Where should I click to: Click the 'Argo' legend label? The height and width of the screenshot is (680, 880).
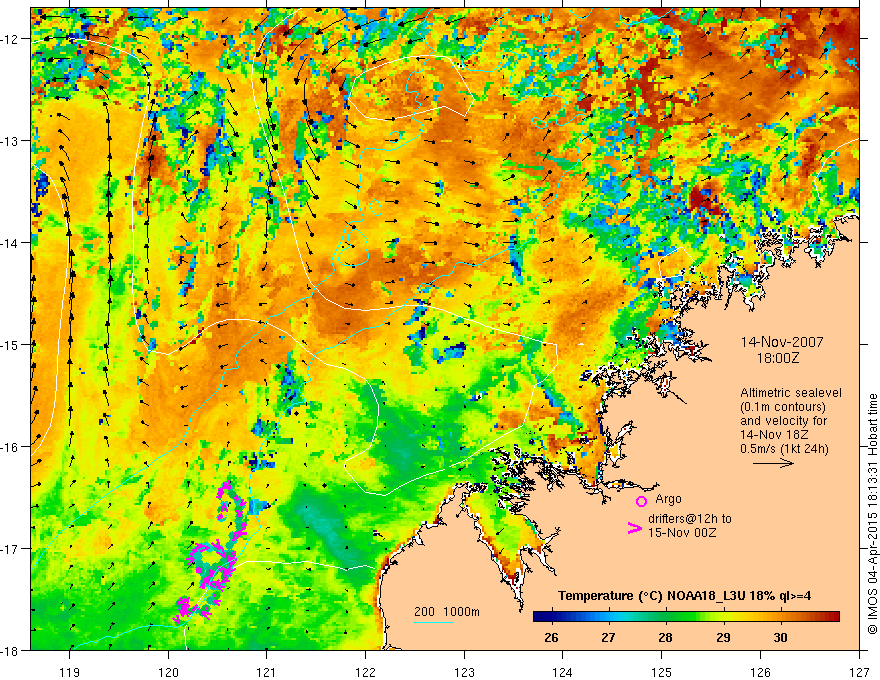(x=668, y=499)
